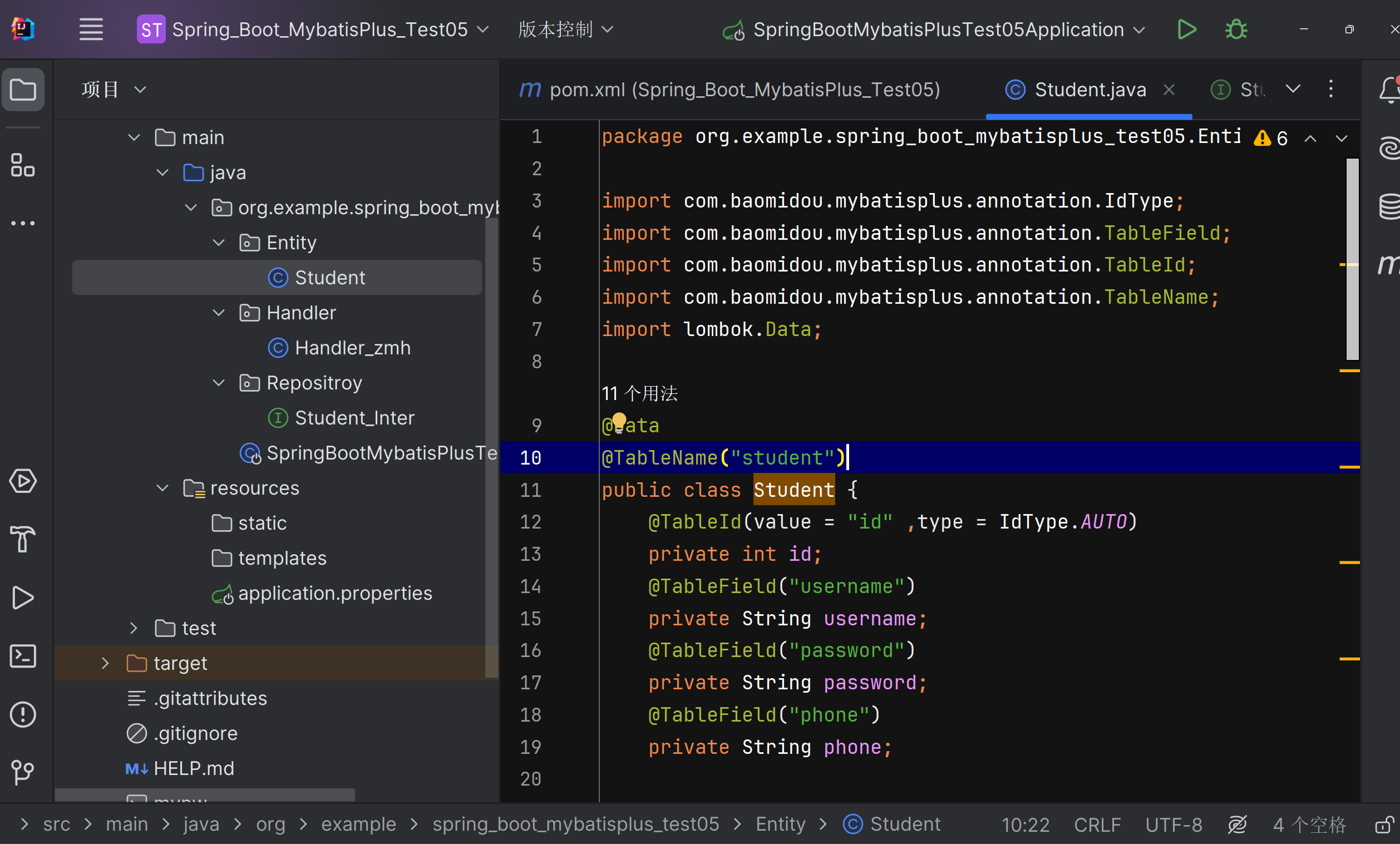Click the CRLF line separator button
The height and width of the screenshot is (844, 1400).
point(1097,824)
